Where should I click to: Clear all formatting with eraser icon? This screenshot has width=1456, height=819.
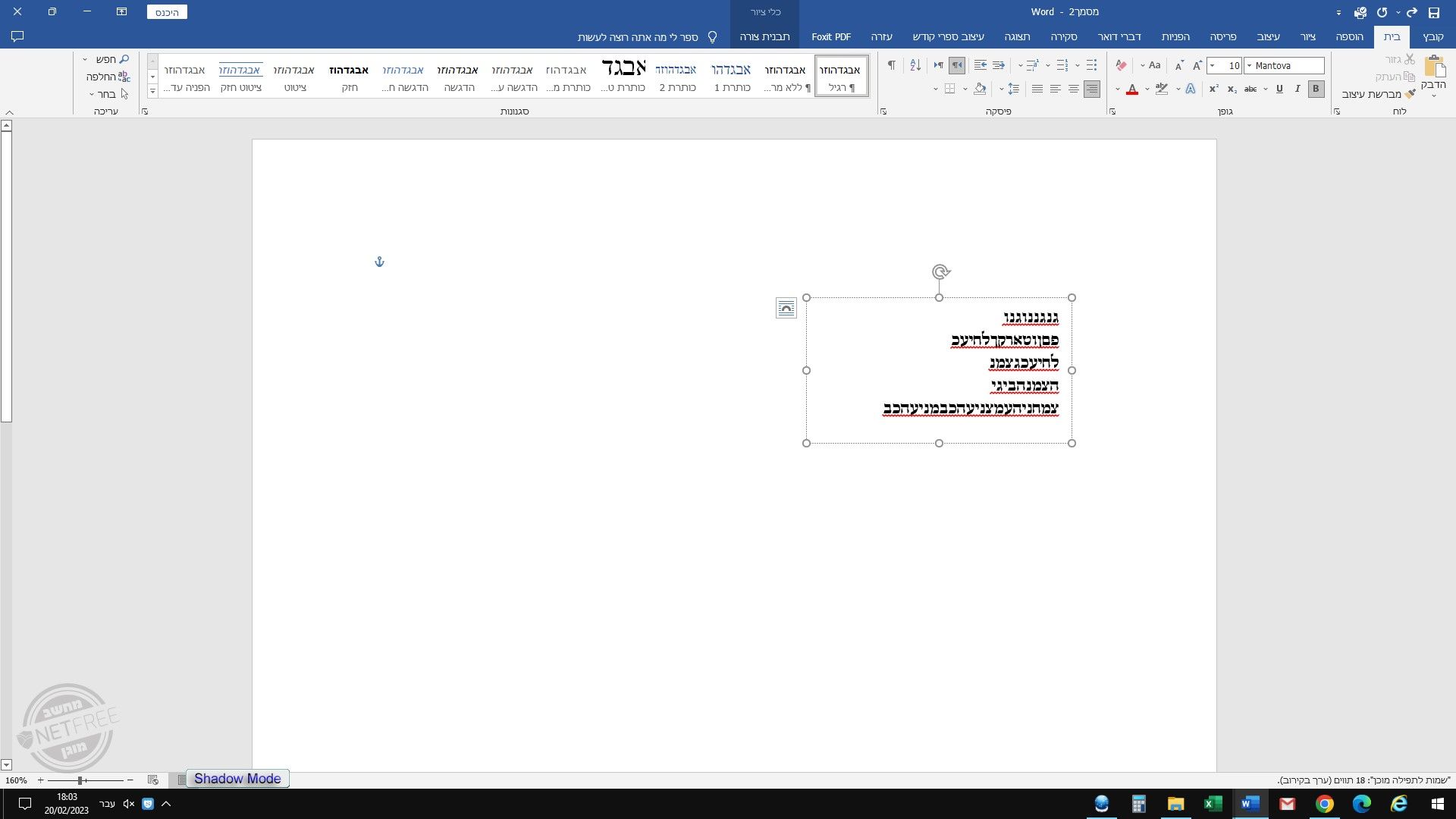click(1121, 65)
